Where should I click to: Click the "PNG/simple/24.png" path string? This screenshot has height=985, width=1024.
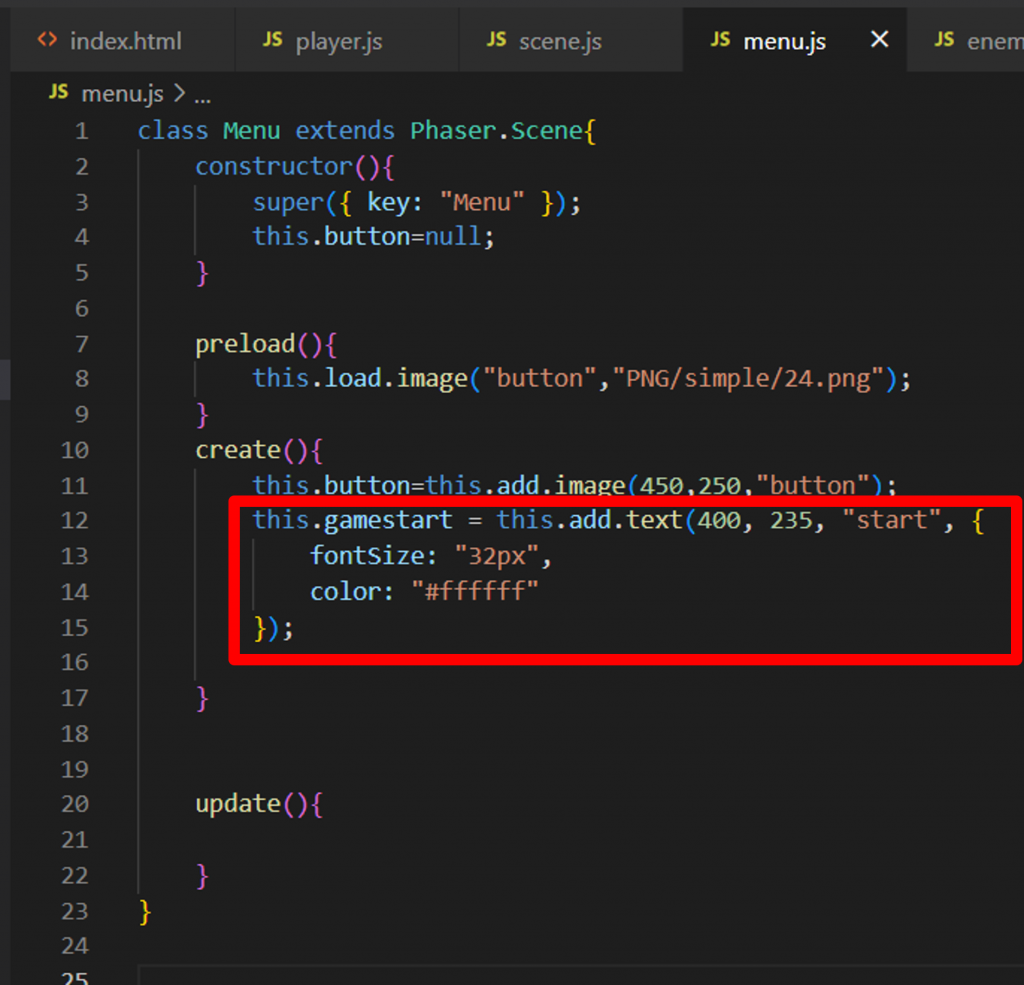(x=748, y=379)
